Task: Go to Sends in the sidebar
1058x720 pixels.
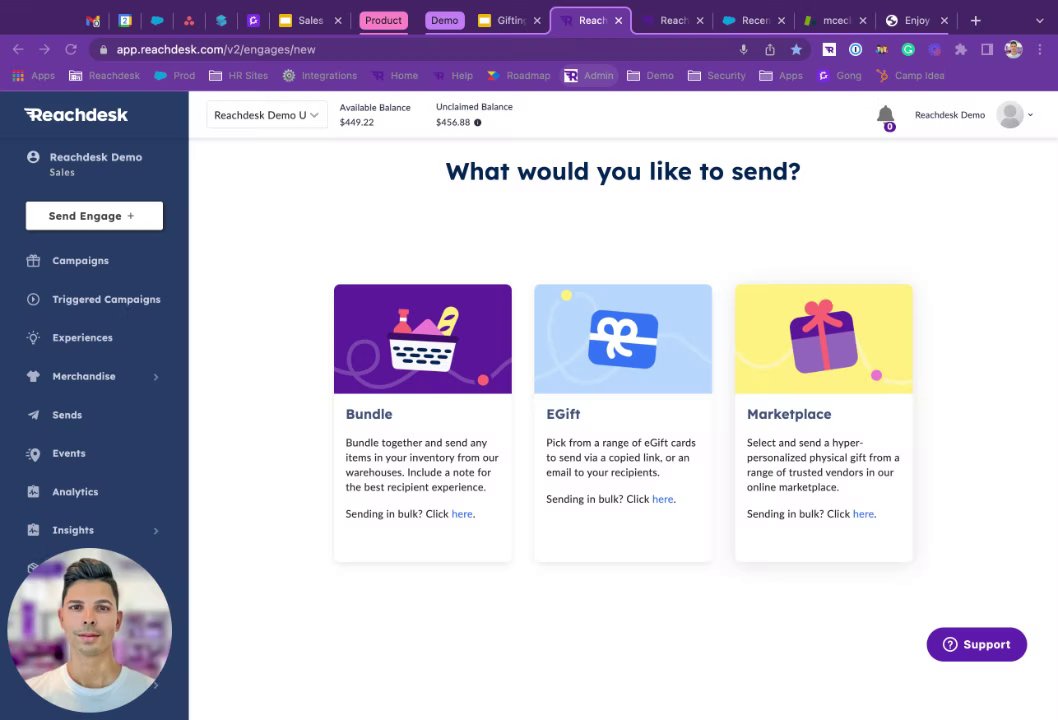Action: (67, 415)
